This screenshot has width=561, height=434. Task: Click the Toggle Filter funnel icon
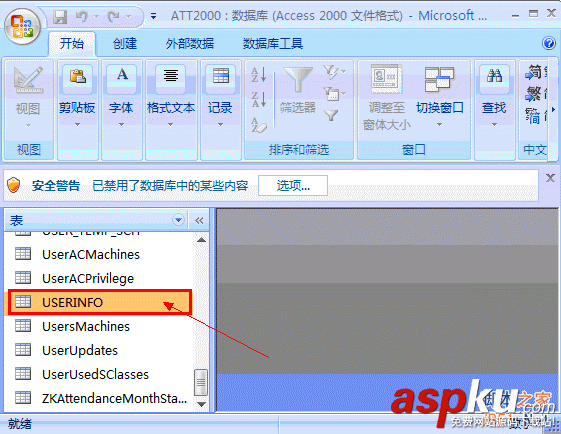click(x=331, y=115)
